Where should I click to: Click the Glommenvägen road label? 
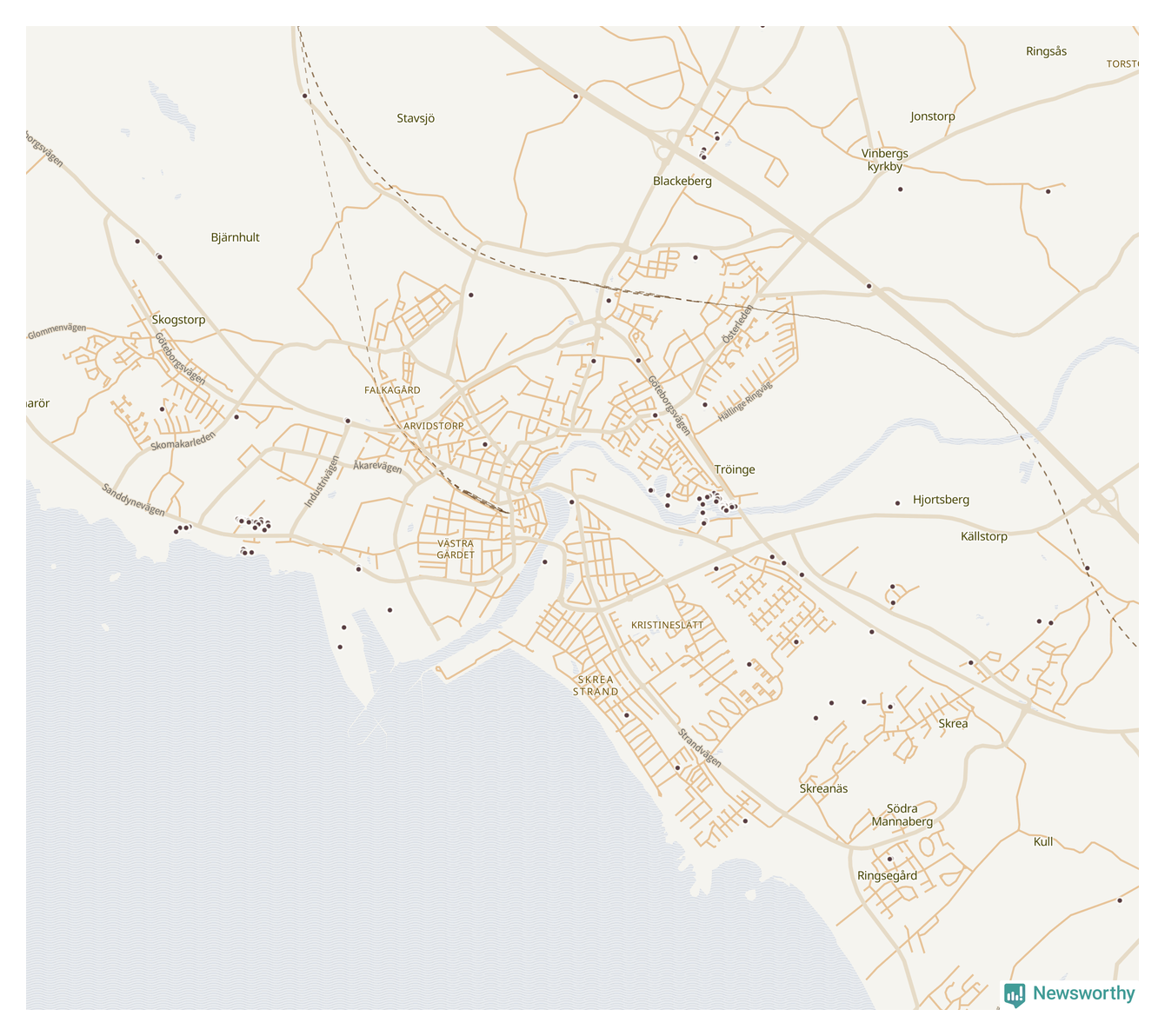coord(57,331)
